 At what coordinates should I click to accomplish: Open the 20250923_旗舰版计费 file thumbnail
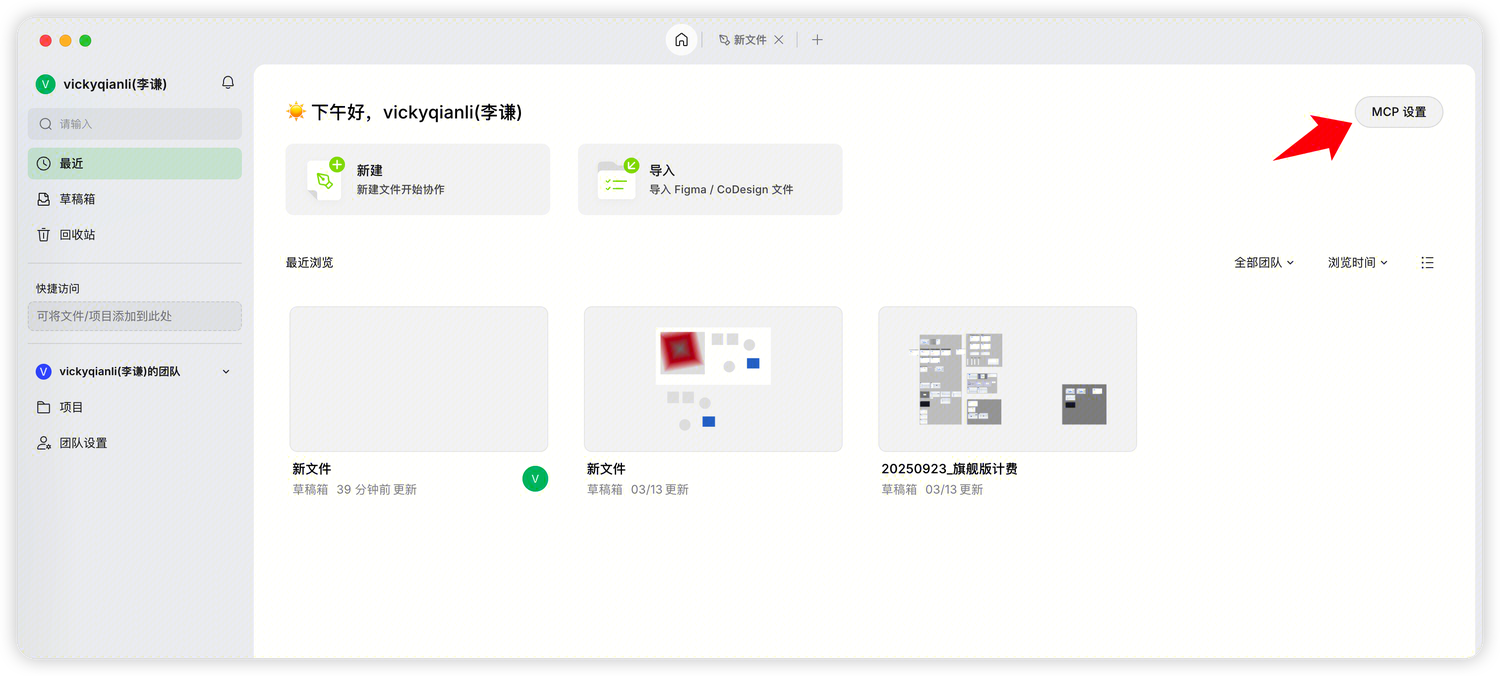pyautogui.click(x=1007, y=379)
